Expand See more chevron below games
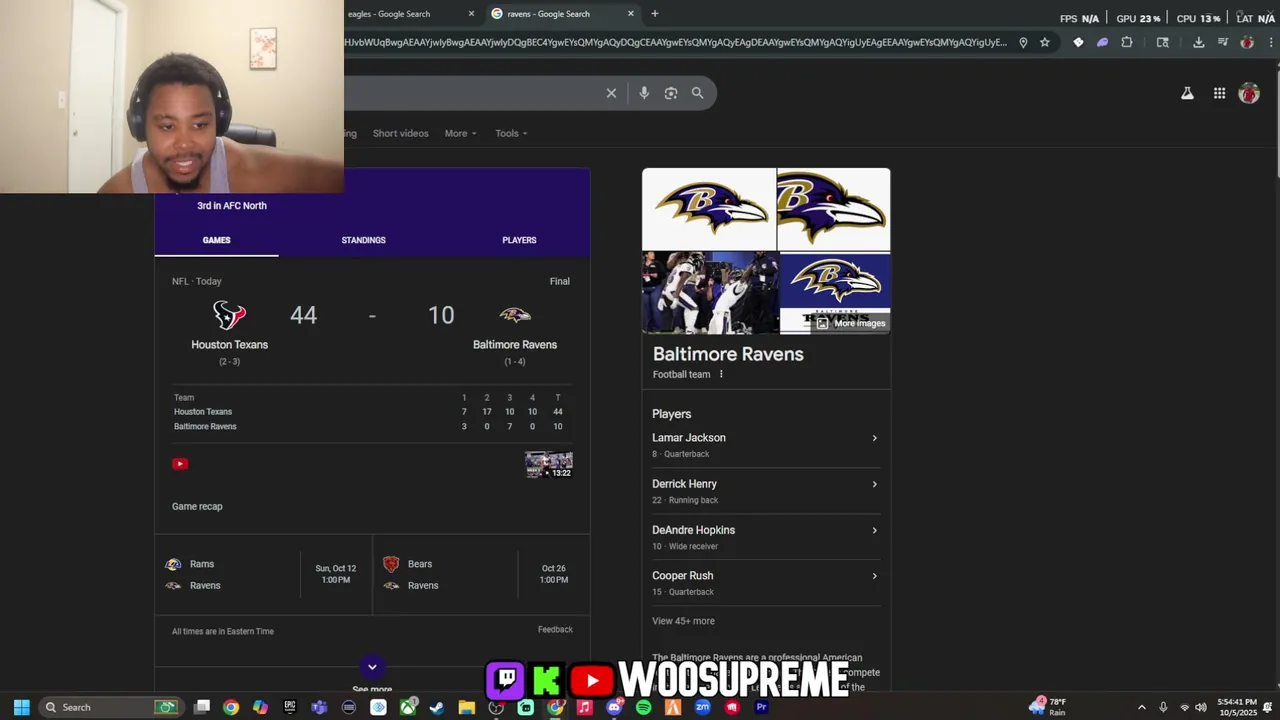Viewport: 1280px width, 720px height. (x=372, y=667)
